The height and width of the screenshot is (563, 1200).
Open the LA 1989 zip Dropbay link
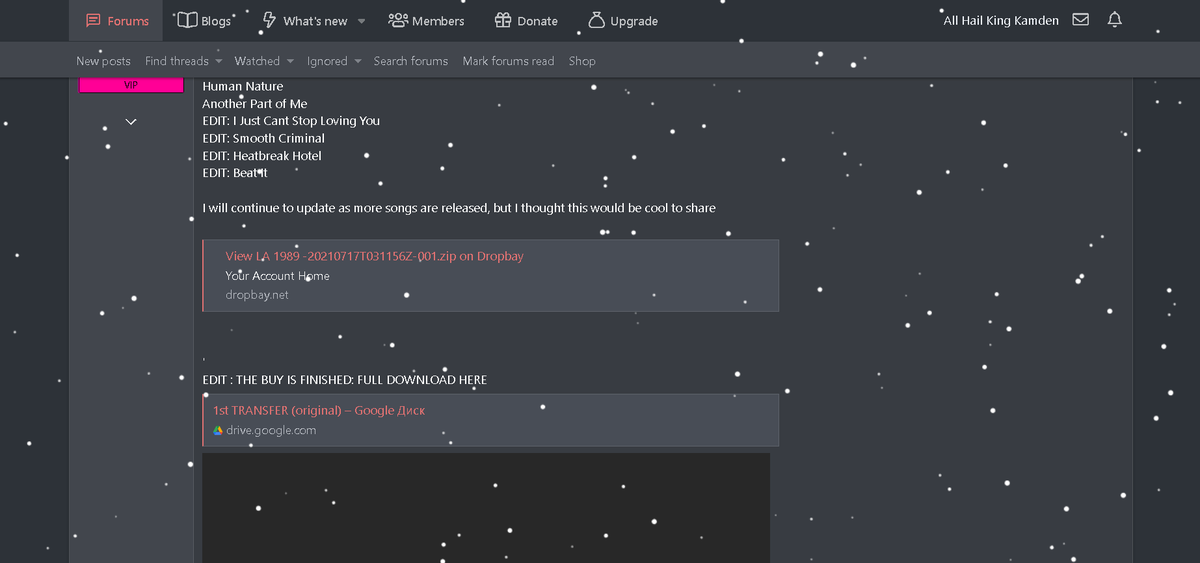click(x=374, y=256)
